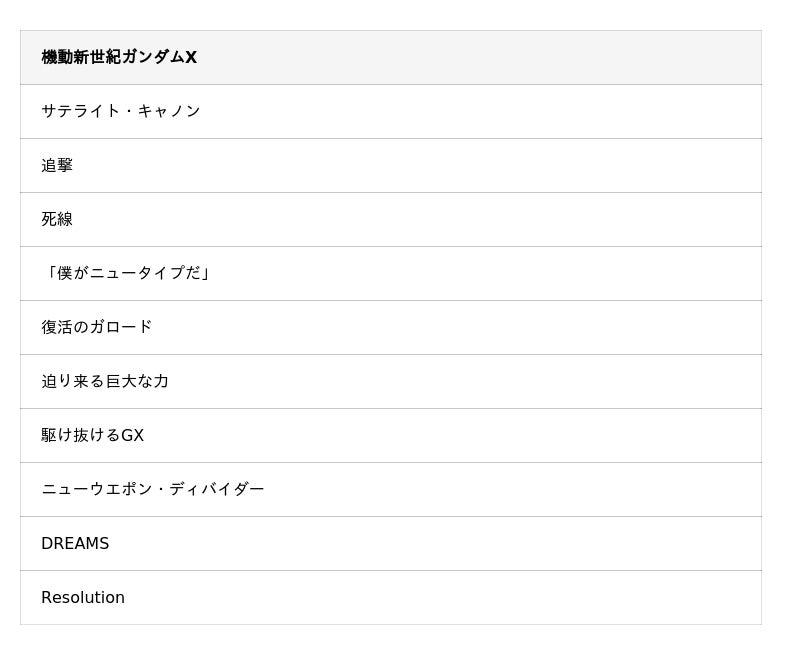Choose ニューウエポン・ディバイダー from the list
The image size is (800, 655).
[x=153, y=489]
